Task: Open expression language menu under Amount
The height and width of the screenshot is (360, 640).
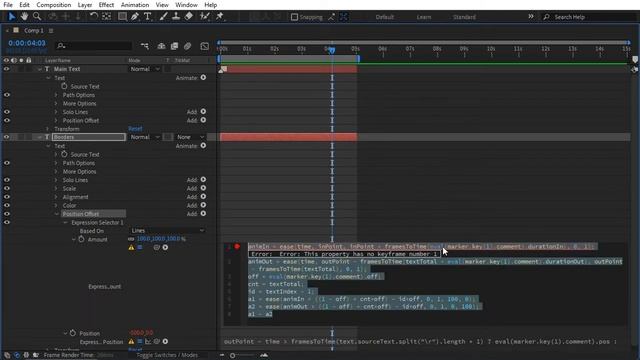Action: tap(165, 247)
